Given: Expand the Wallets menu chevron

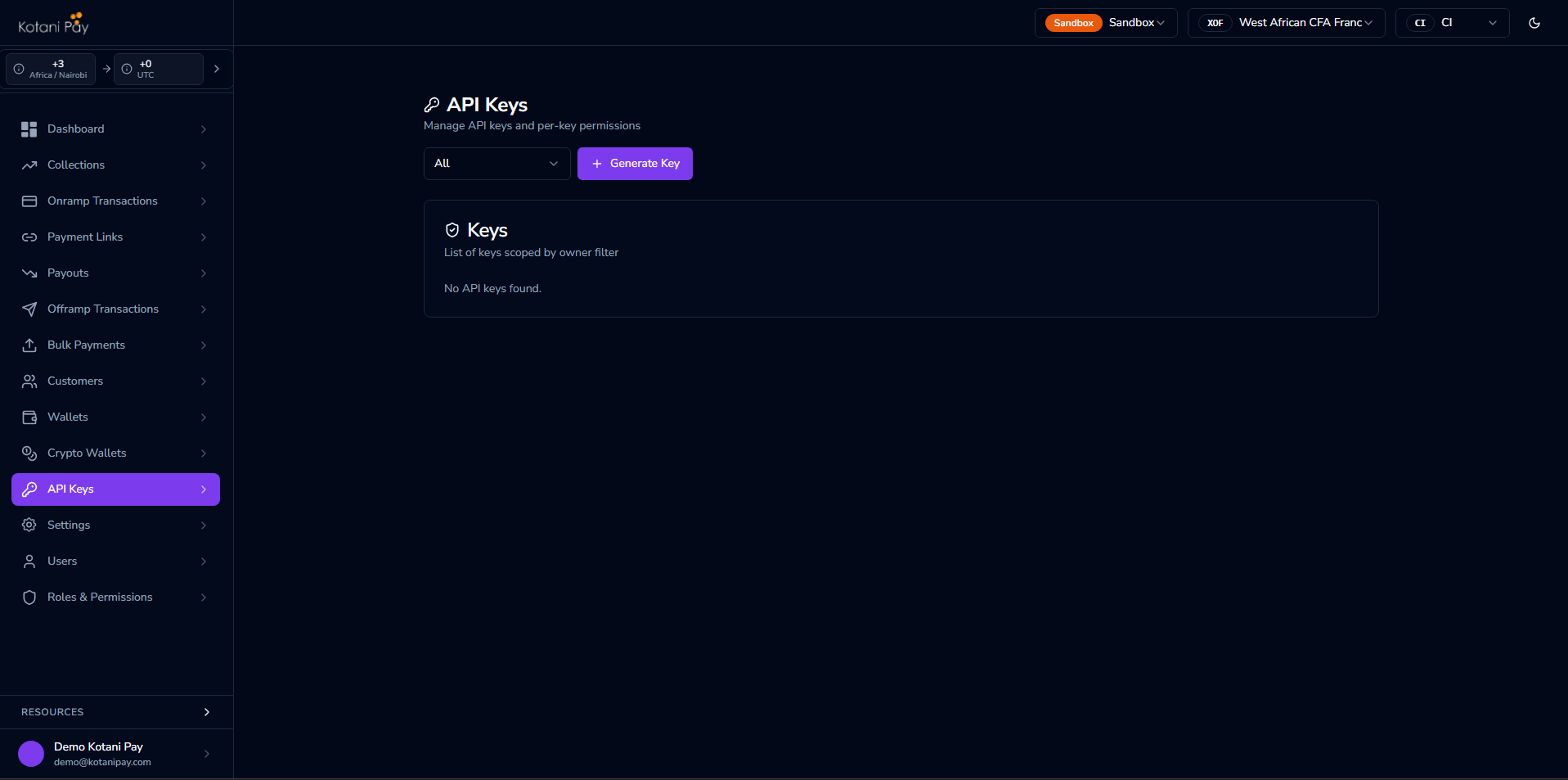Looking at the screenshot, I should pos(204,417).
